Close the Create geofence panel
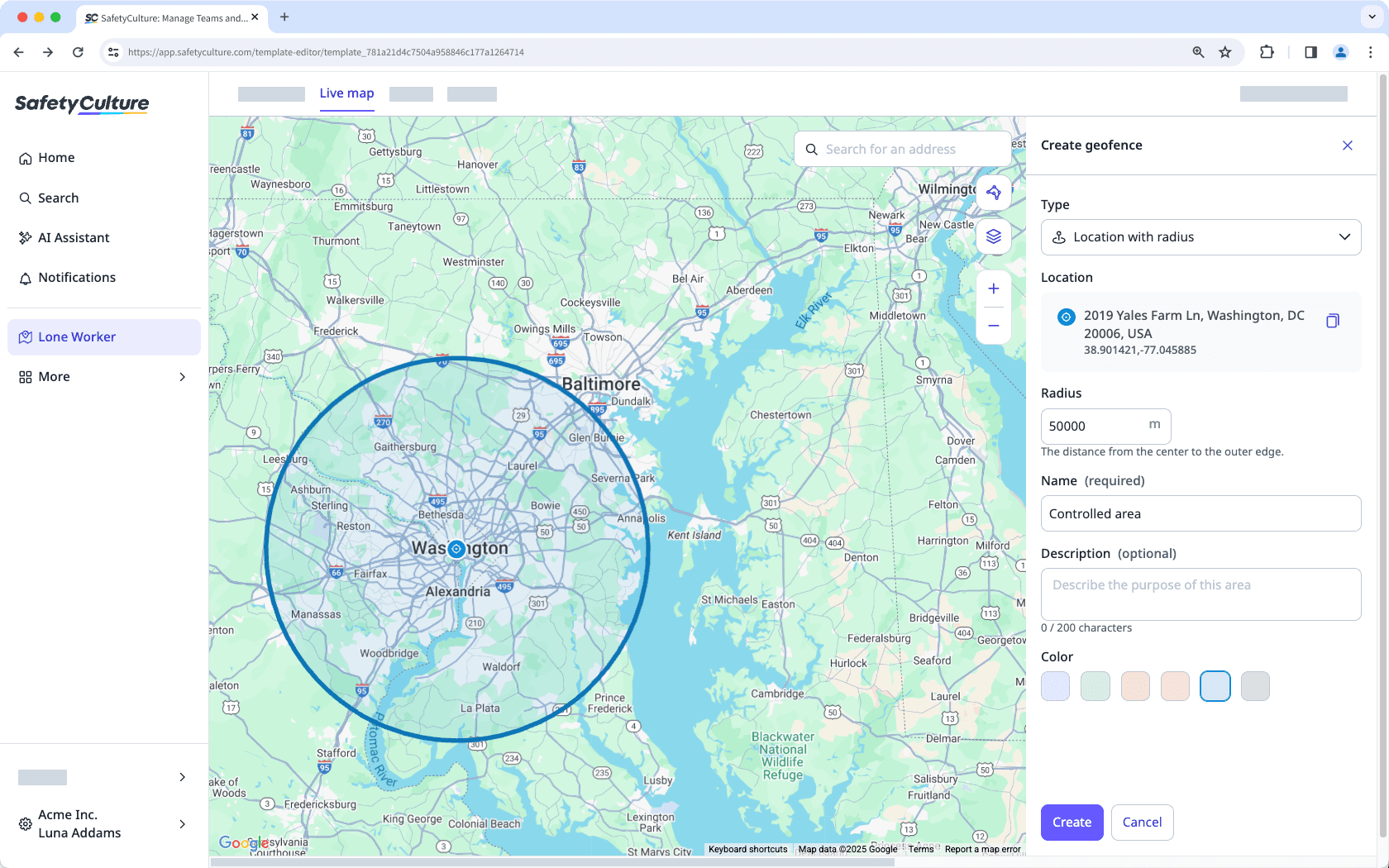Screen dimensions: 1389x868 point(1347,145)
